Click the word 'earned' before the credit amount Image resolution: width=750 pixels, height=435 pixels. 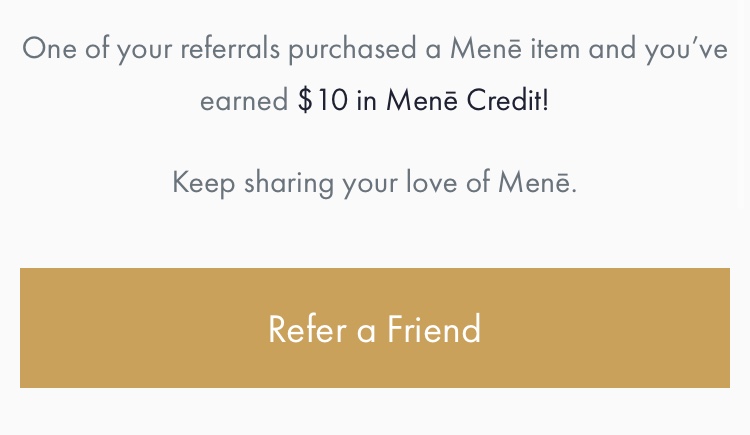pos(244,101)
